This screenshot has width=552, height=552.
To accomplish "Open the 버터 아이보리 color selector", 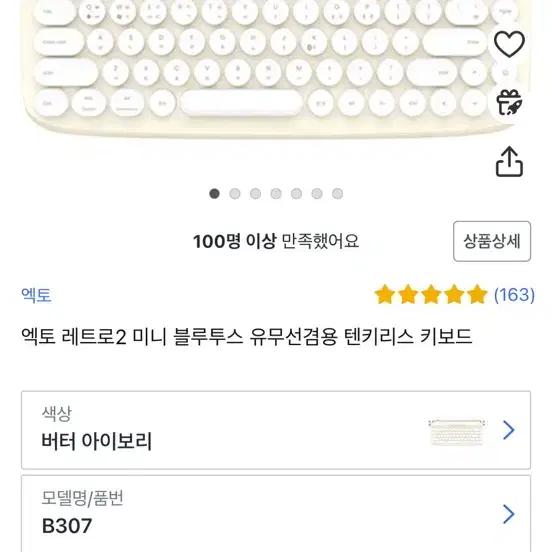I will [x=276, y=430].
